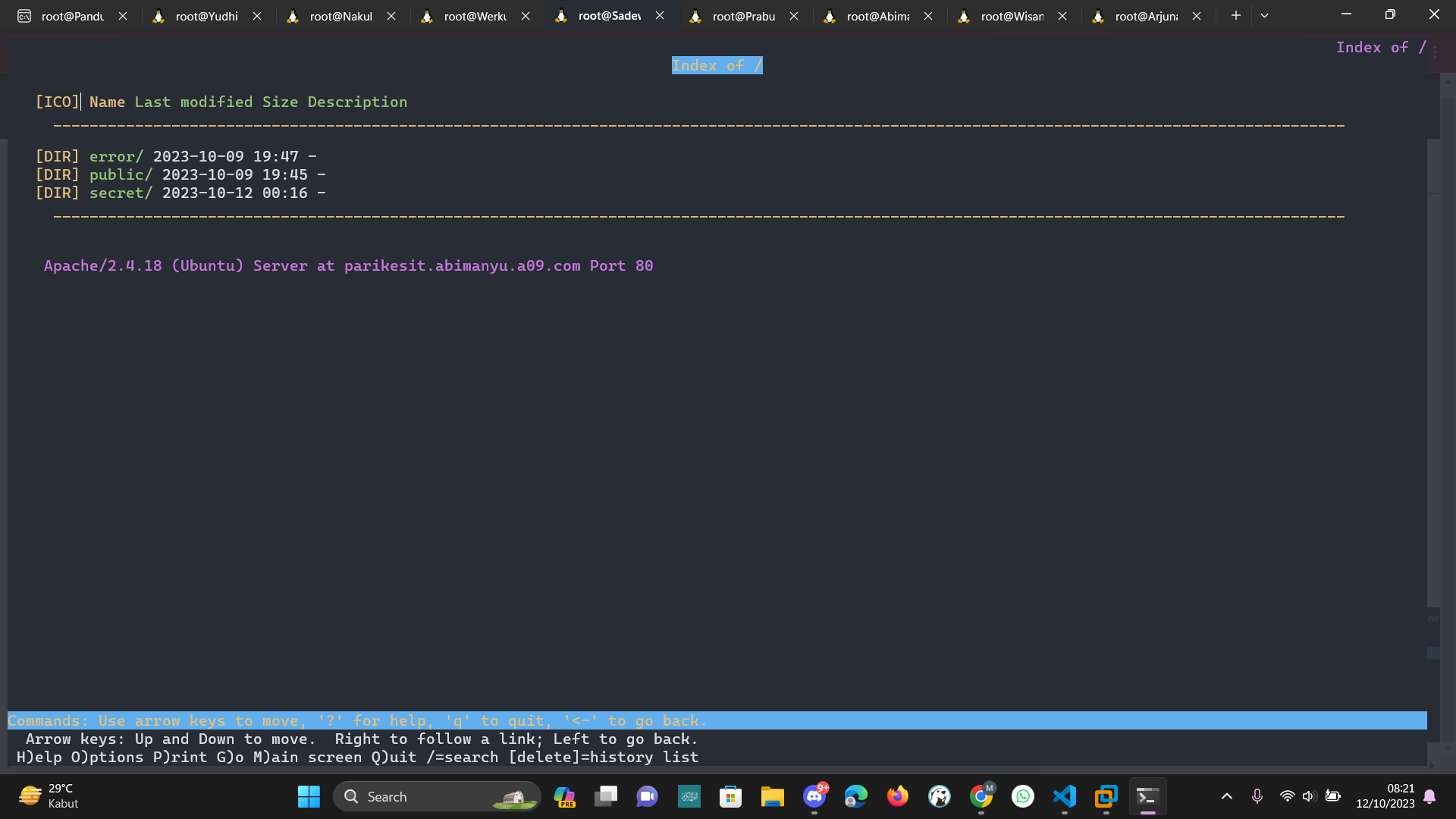The image size is (1456, 819).
Task: Open Firefox from the taskbar
Action: [x=897, y=796]
